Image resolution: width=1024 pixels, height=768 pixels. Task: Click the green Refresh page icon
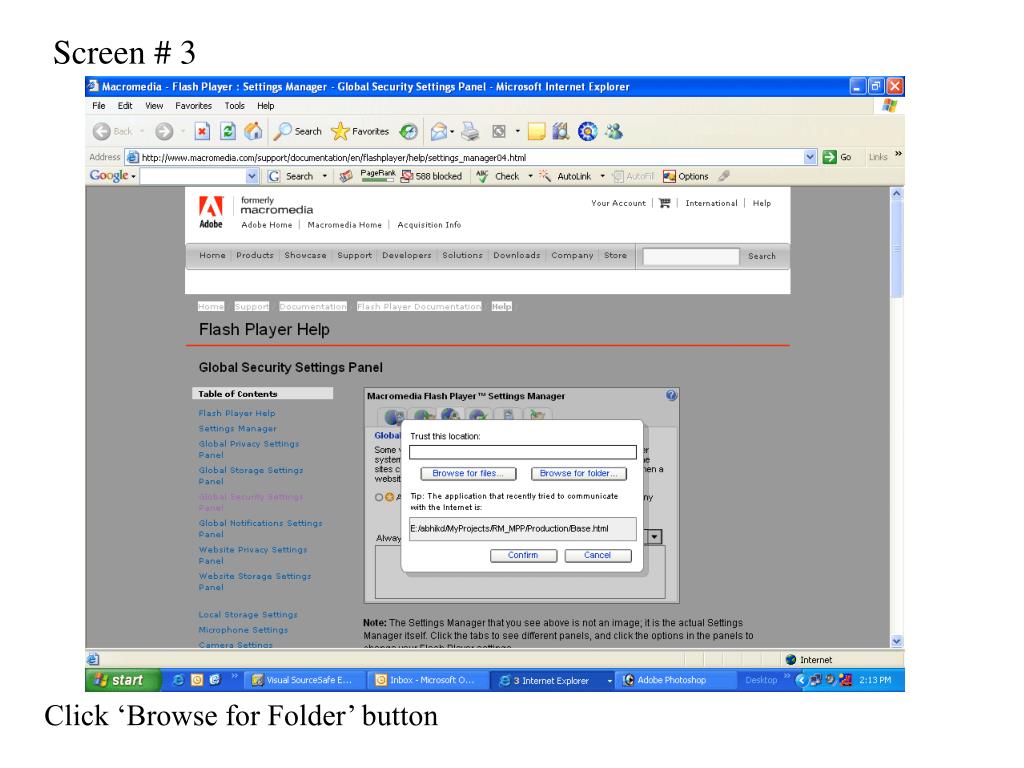[x=227, y=132]
